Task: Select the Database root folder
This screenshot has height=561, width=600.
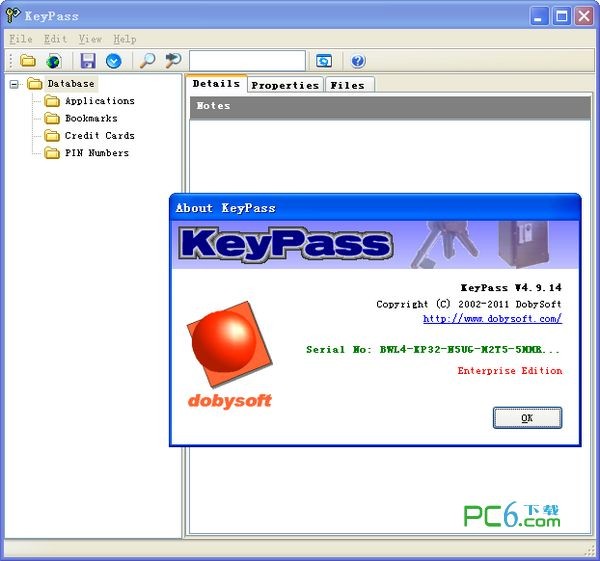Action: (x=71, y=83)
